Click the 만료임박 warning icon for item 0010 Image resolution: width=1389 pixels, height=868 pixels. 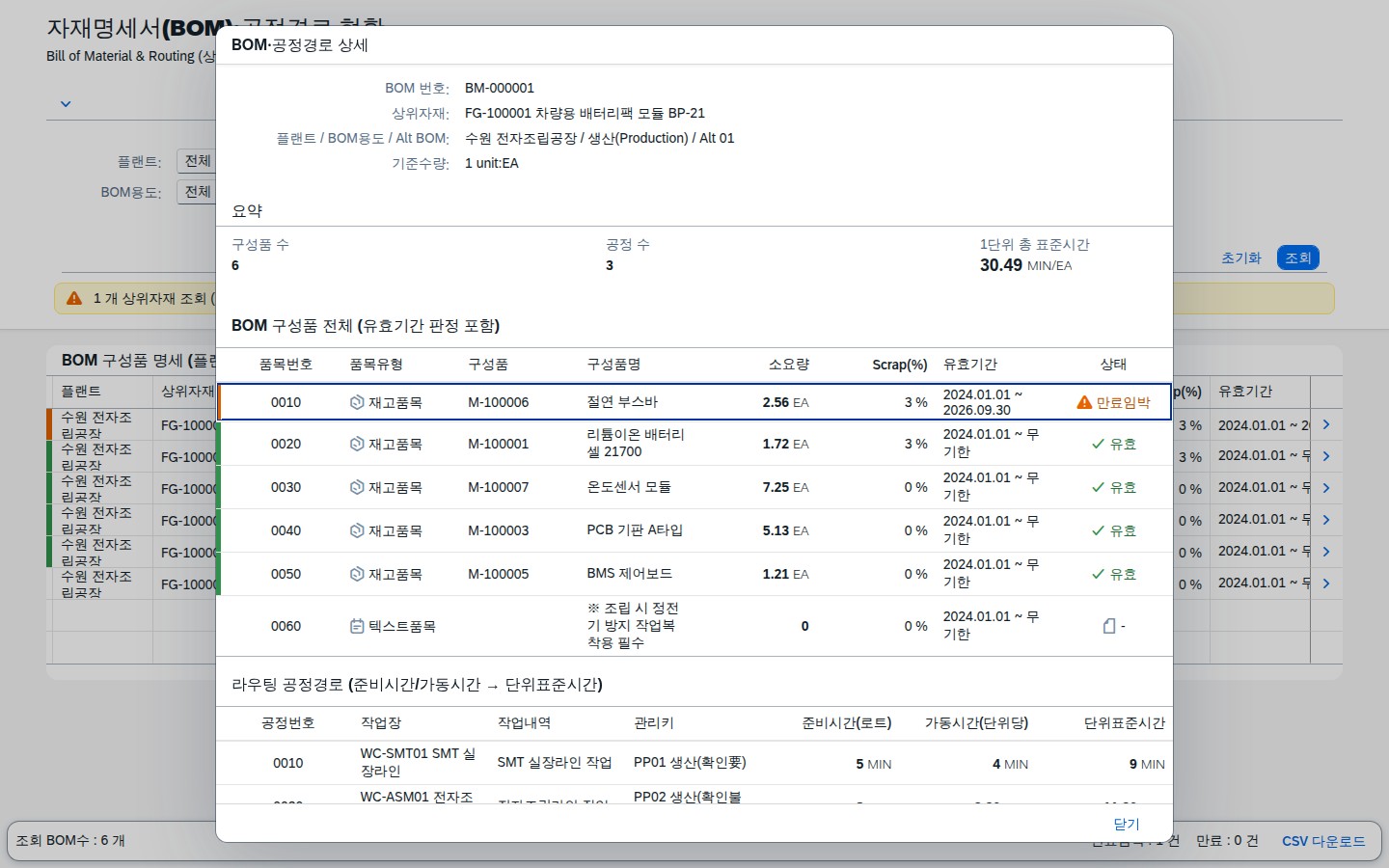pos(1084,402)
